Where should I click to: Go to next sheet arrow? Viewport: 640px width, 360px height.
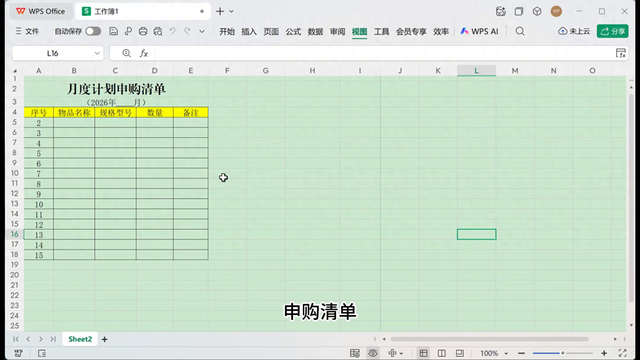(41, 339)
